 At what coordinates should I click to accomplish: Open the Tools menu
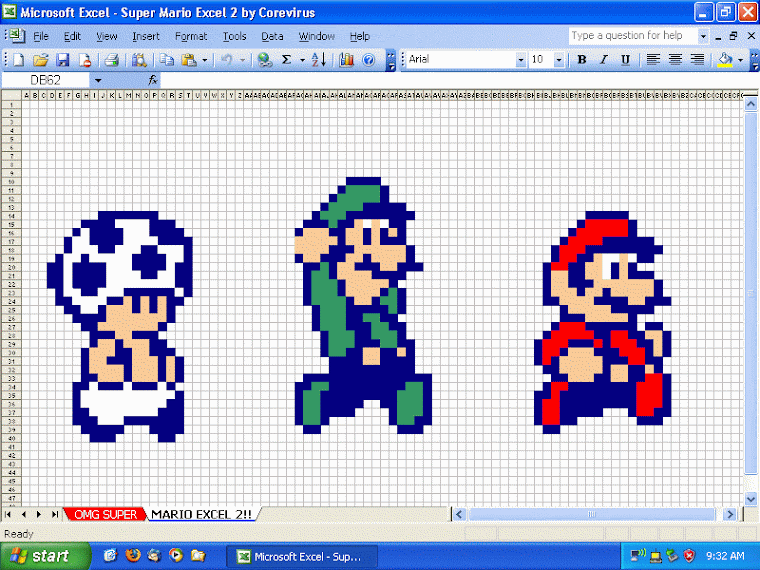[235, 36]
